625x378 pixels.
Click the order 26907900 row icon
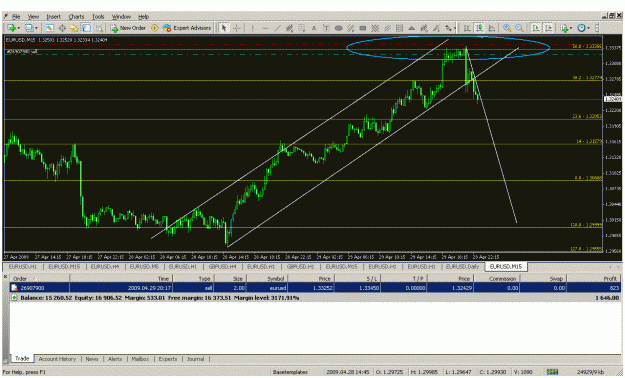pyautogui.click(x=14, y=287)
